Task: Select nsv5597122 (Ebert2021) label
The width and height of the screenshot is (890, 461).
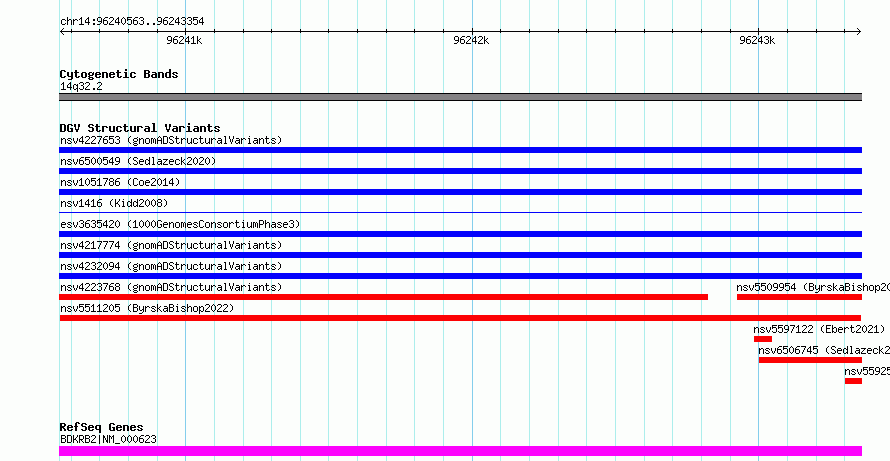Action: 819,329
